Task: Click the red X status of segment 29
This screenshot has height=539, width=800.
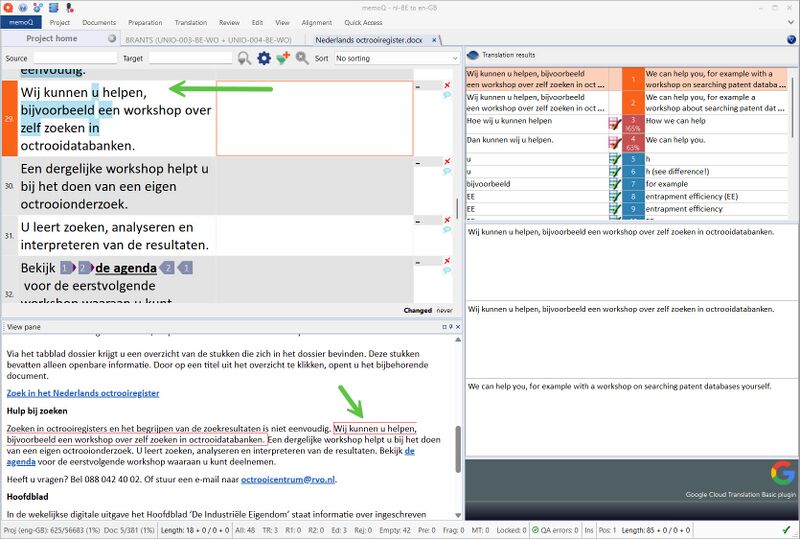Action: 447,85
